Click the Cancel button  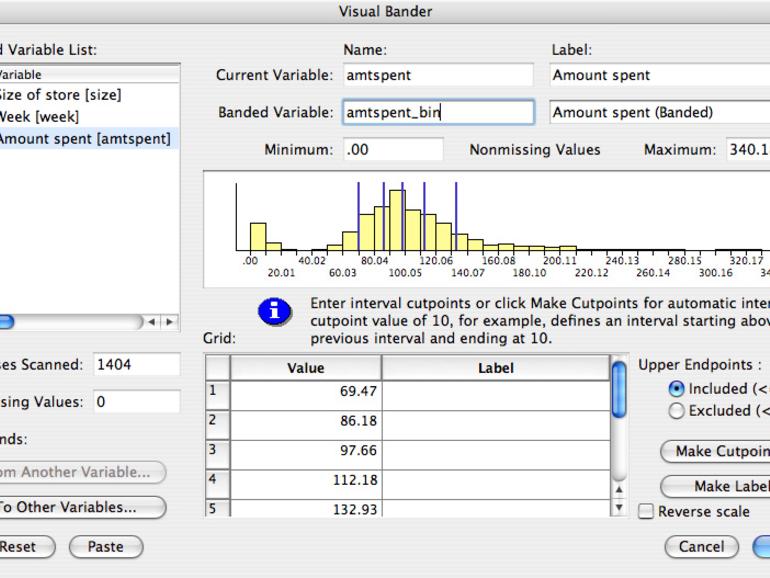coord(701,547)
